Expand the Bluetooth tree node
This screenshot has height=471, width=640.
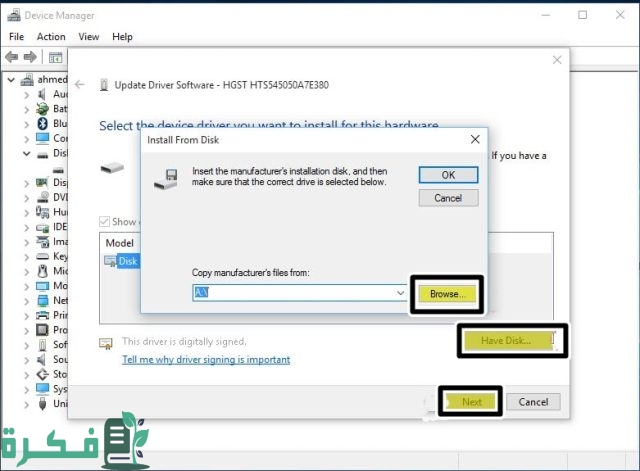point(27,123)
